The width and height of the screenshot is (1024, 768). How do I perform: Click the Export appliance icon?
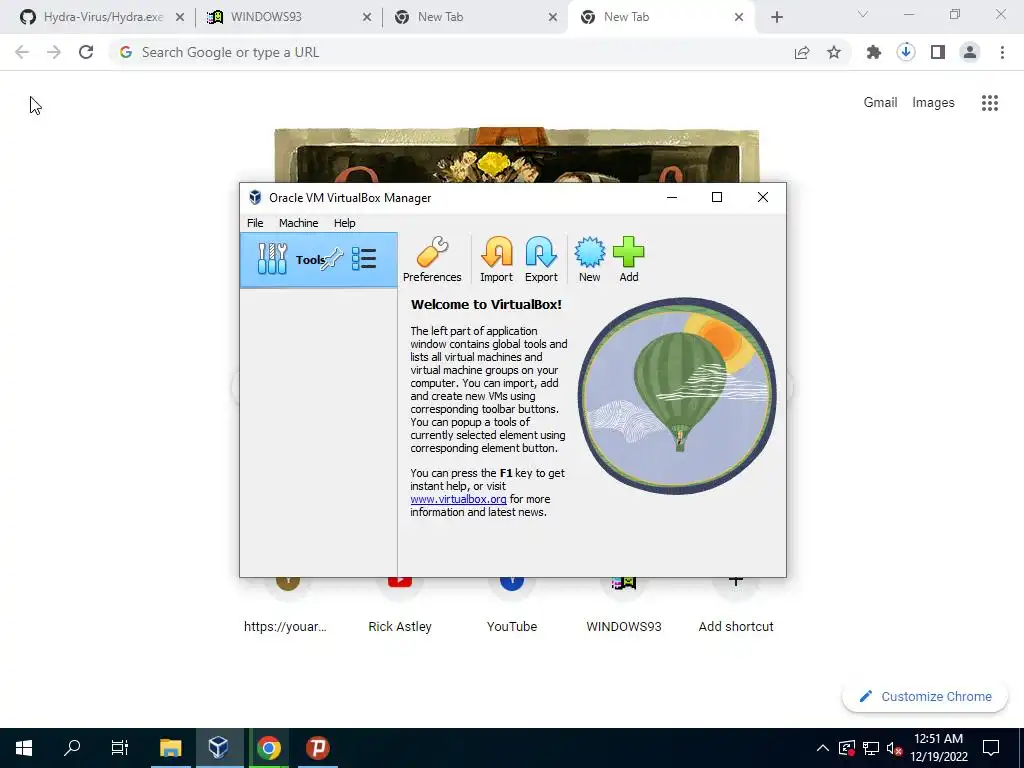click(x=541, y=260)
